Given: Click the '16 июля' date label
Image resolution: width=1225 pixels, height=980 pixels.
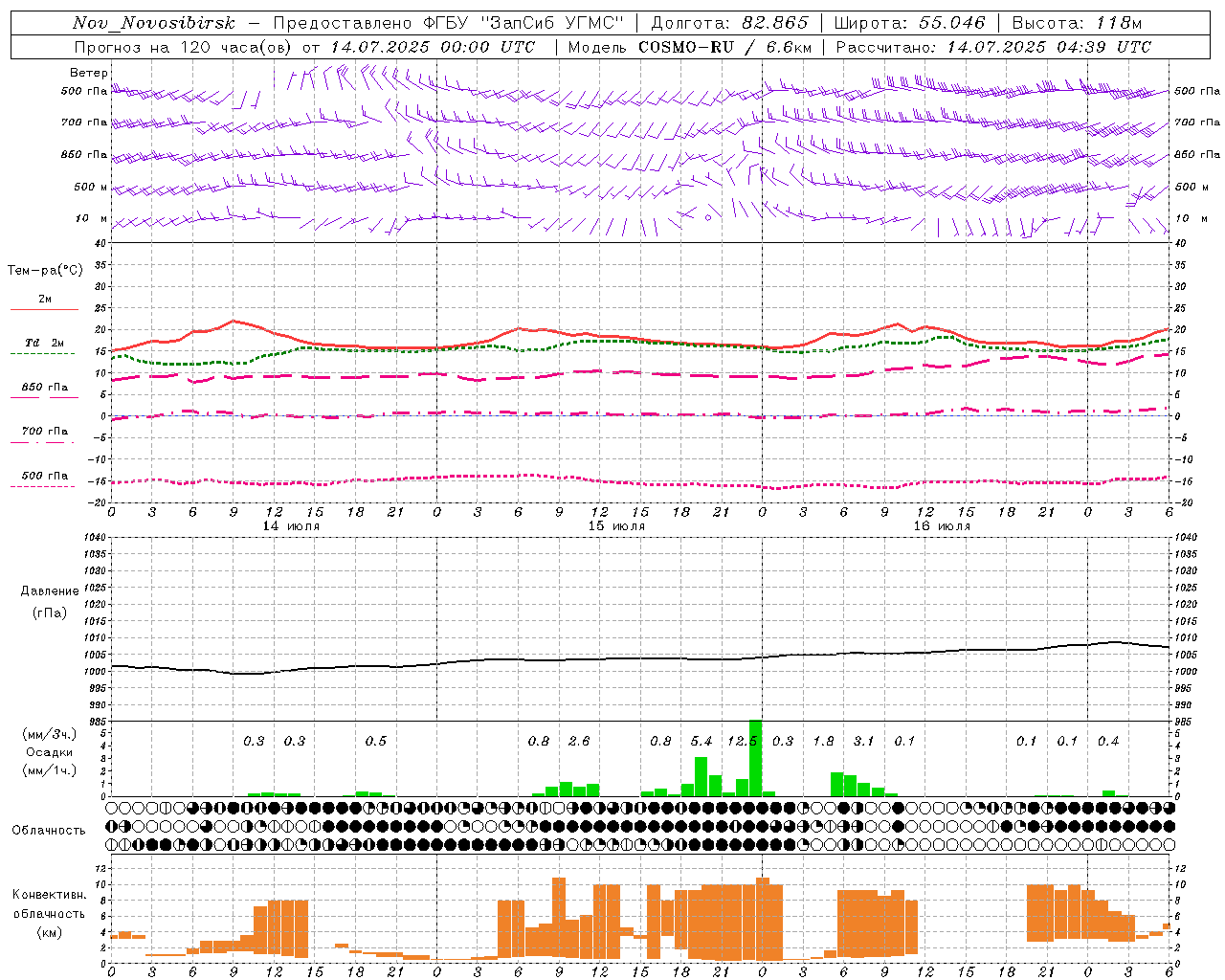Looking at the screenshot, I should 942,525.
